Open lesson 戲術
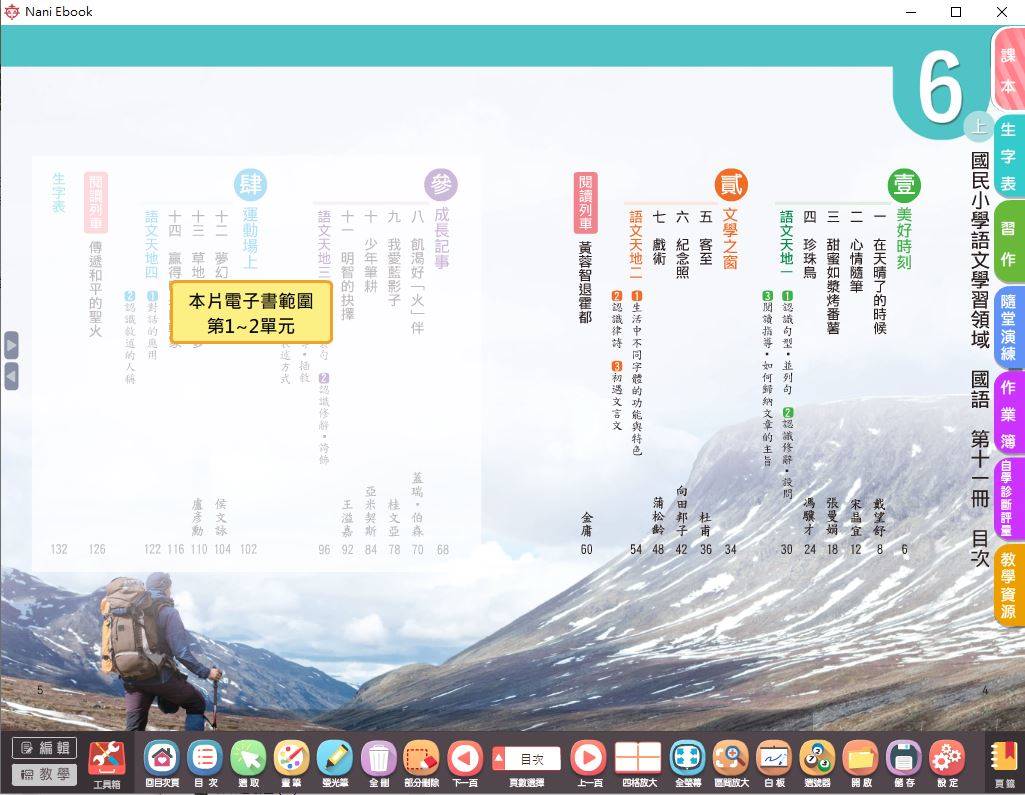 pos(658,251)
